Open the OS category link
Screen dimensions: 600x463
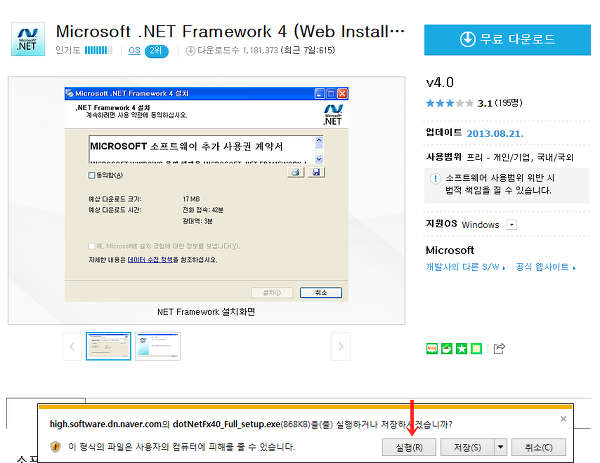(x=134, y=51)
